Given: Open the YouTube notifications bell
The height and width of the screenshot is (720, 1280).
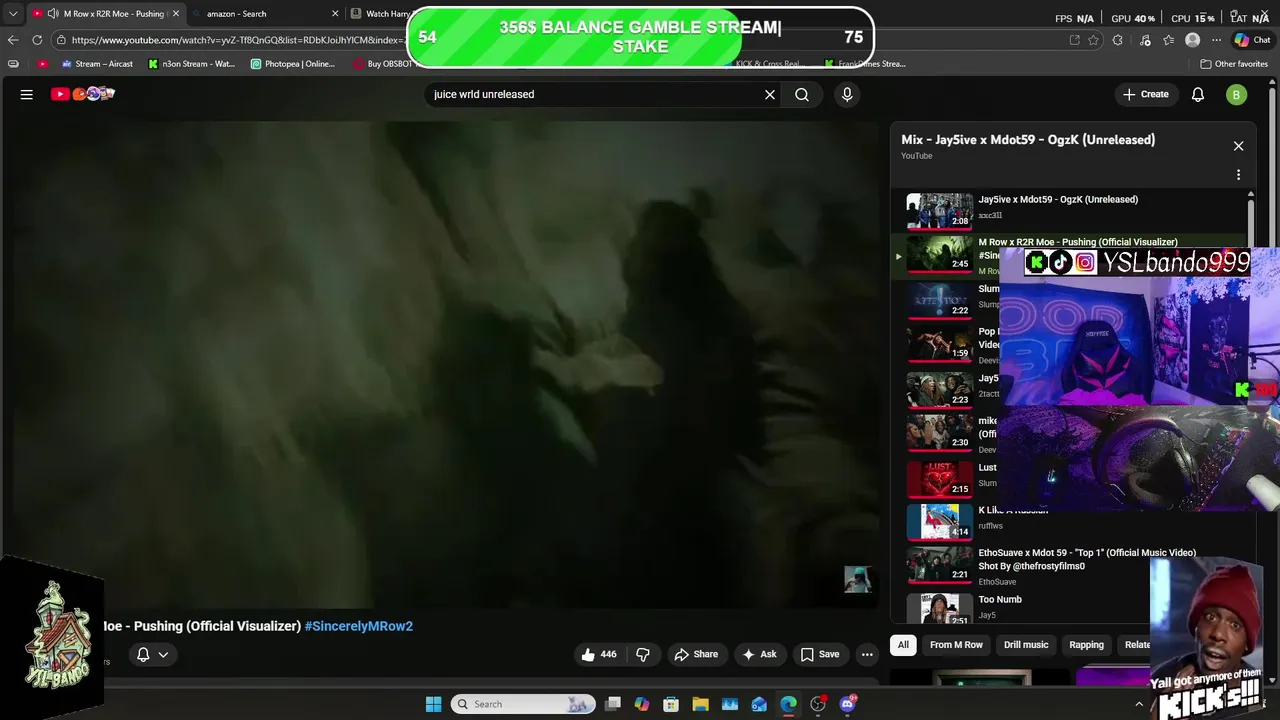Looking at the screenshot, I should pos(1198,94).
